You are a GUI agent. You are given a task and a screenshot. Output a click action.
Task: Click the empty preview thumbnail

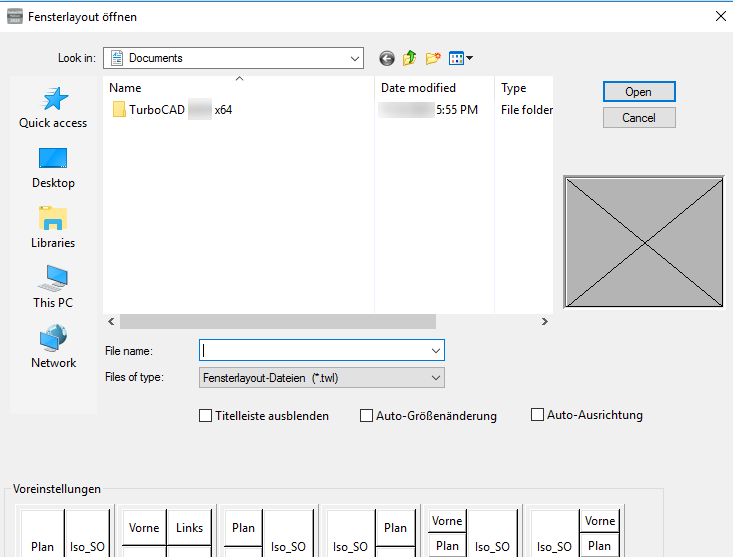click(644, 242)
